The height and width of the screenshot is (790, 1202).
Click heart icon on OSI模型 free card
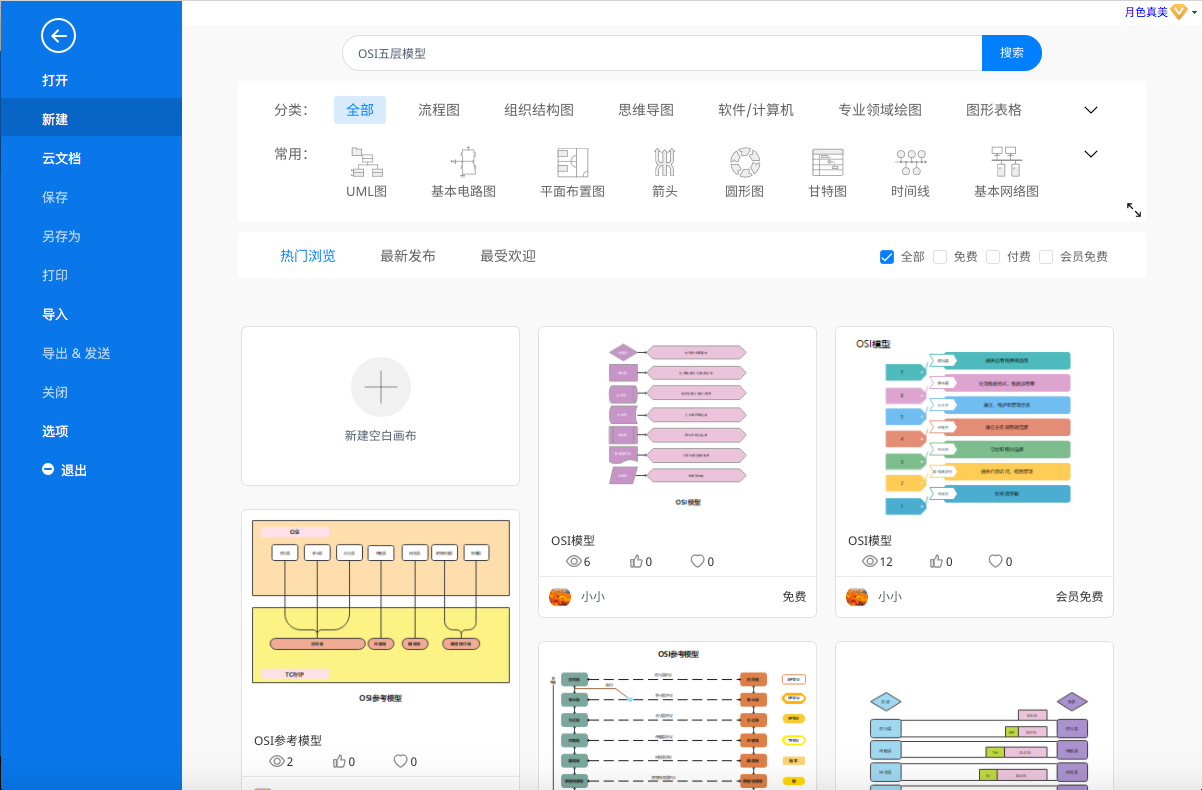pyautogui.click(x=698, y=561)
